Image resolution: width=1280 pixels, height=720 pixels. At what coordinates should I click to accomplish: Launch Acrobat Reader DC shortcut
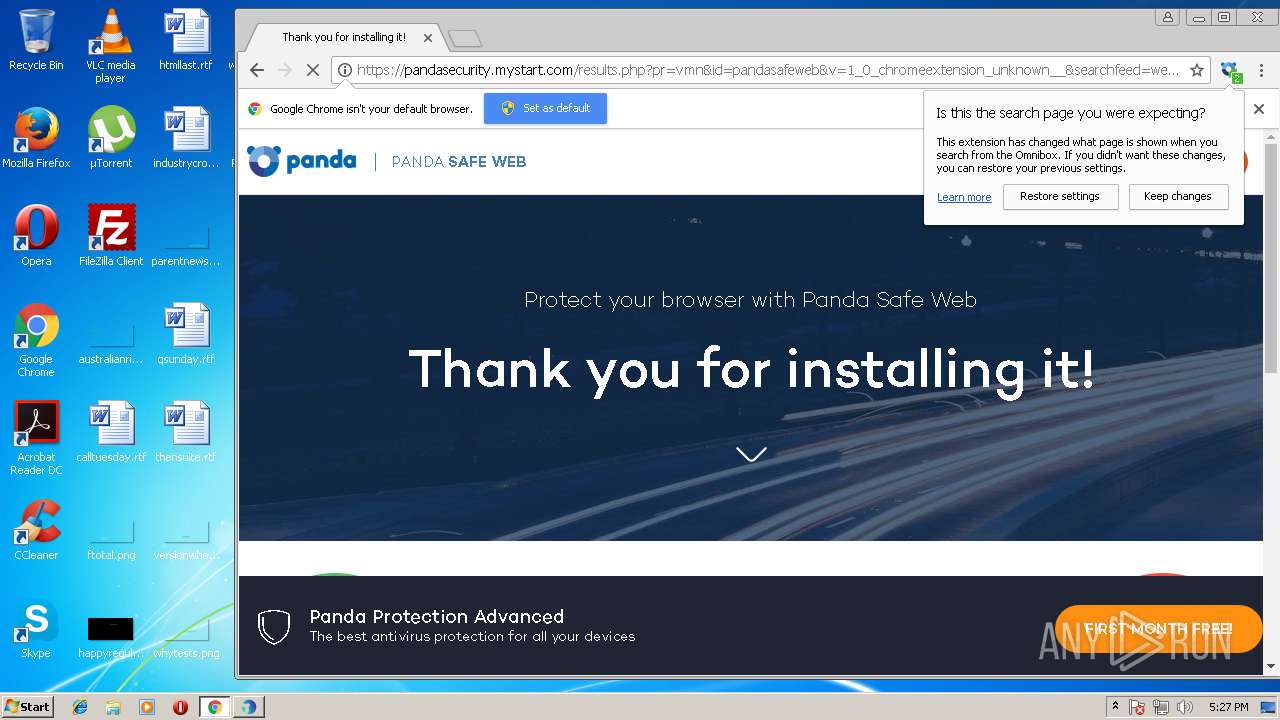tap(36, 438)
